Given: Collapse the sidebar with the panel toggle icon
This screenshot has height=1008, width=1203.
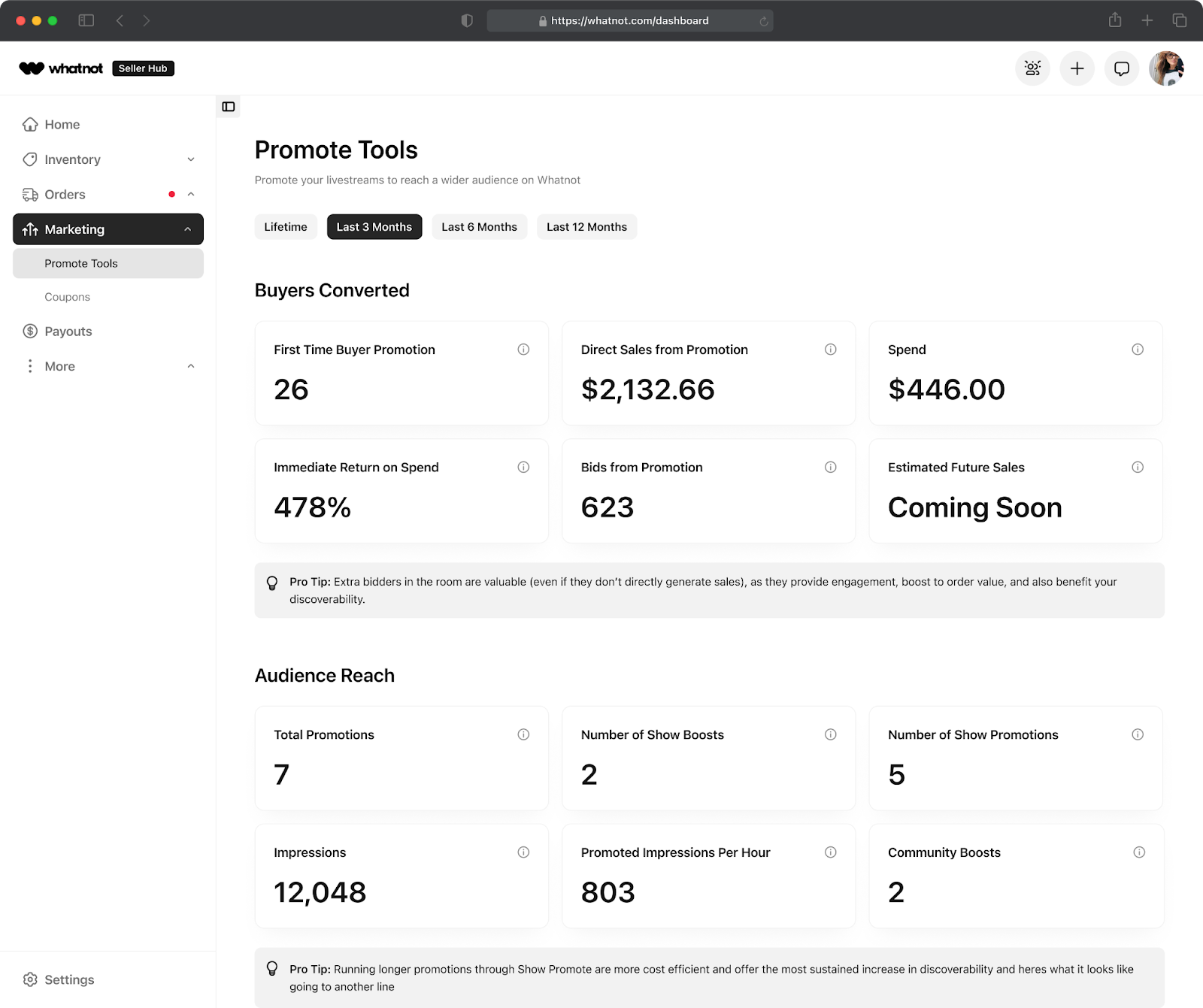Looking at the screenshot, I should (x=229, y=107).
